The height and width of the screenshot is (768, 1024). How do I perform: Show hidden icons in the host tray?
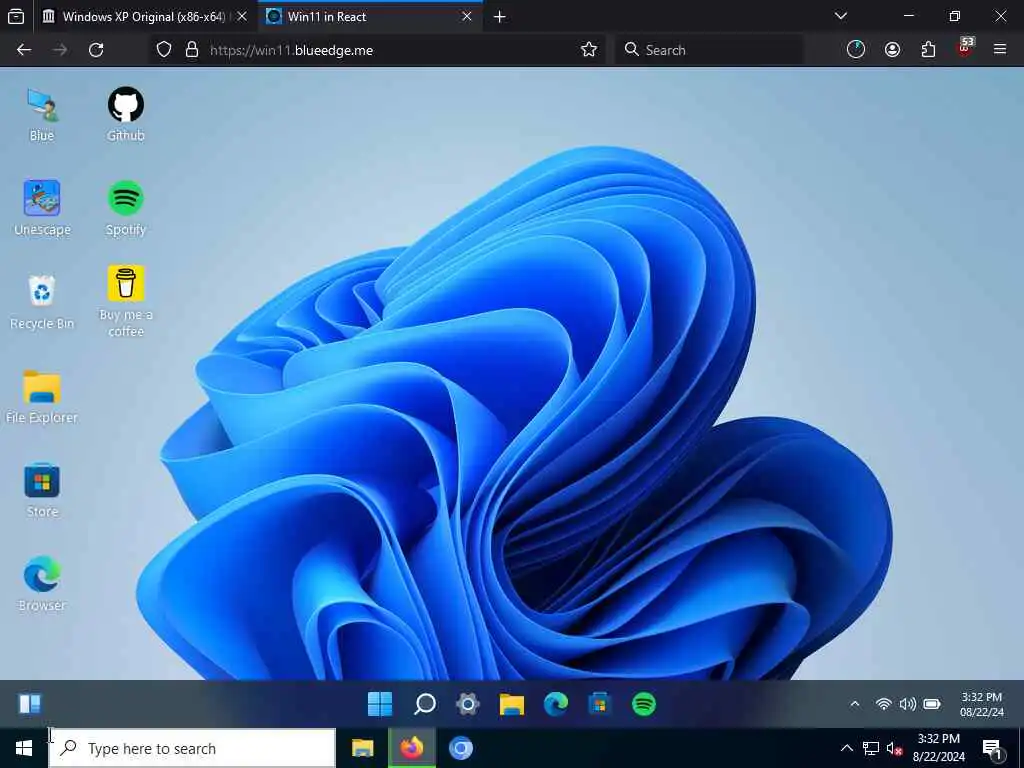click(x=846, y=748)
